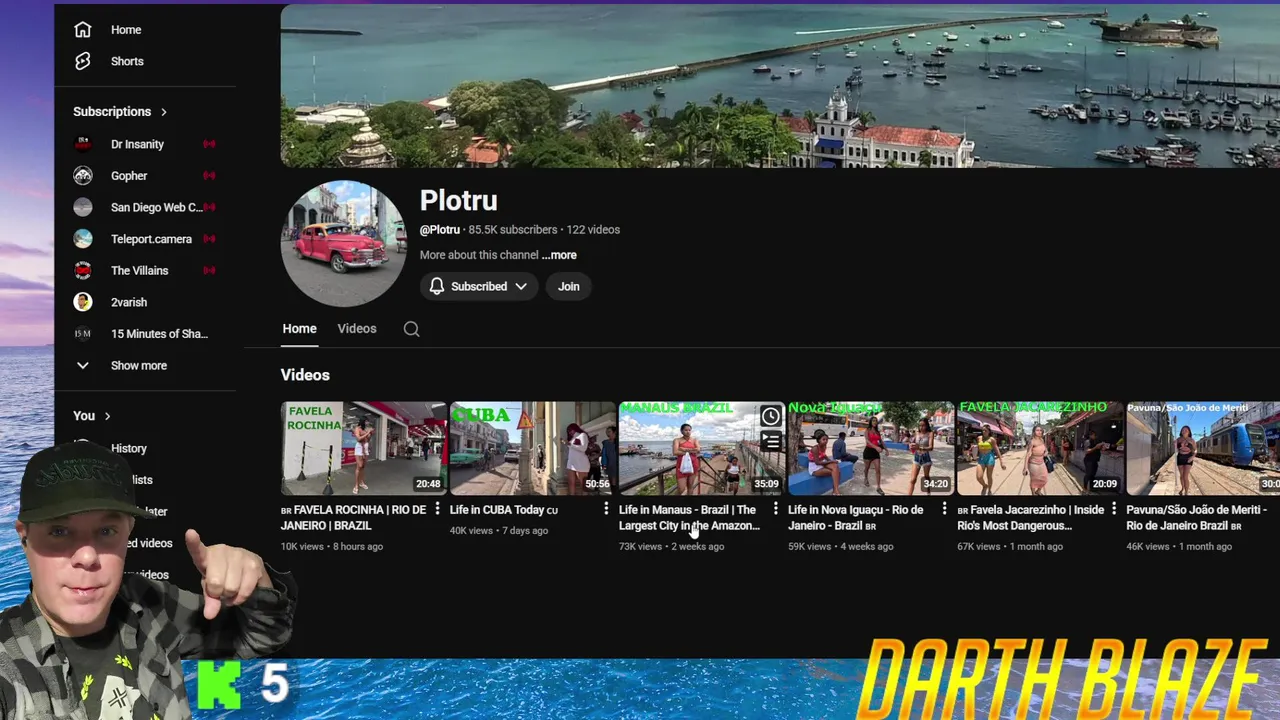Click the 122 videos count text

(x=593, y=230)
